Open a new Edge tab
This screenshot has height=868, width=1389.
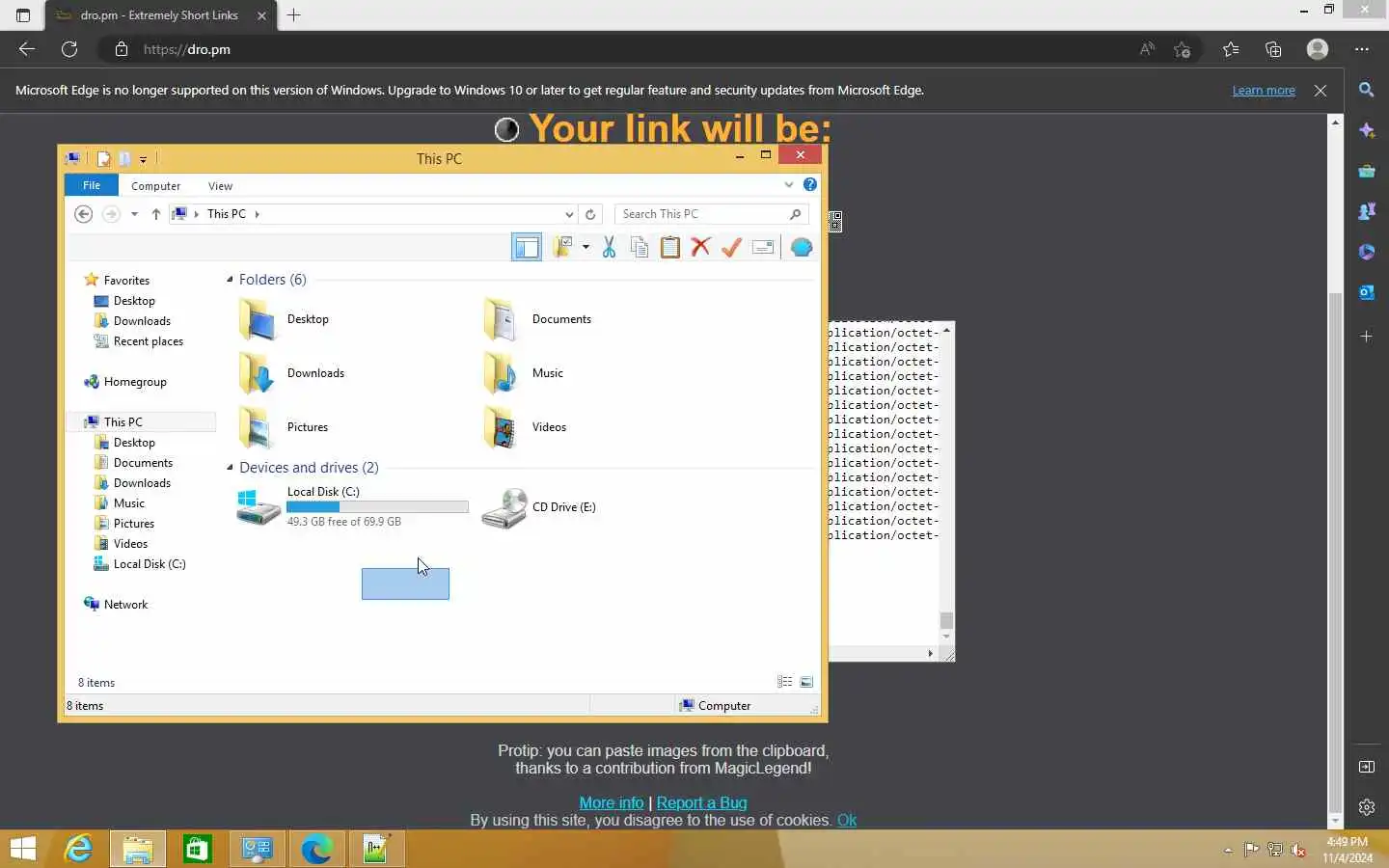294,15
